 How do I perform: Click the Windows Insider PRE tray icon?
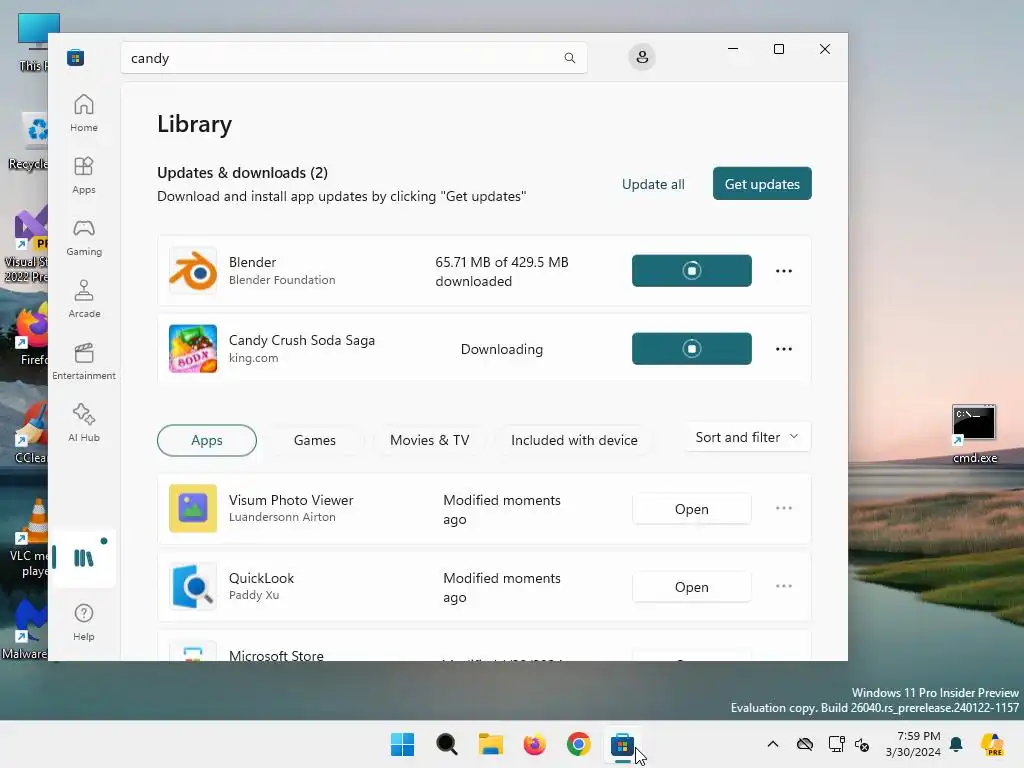(992, 744)
